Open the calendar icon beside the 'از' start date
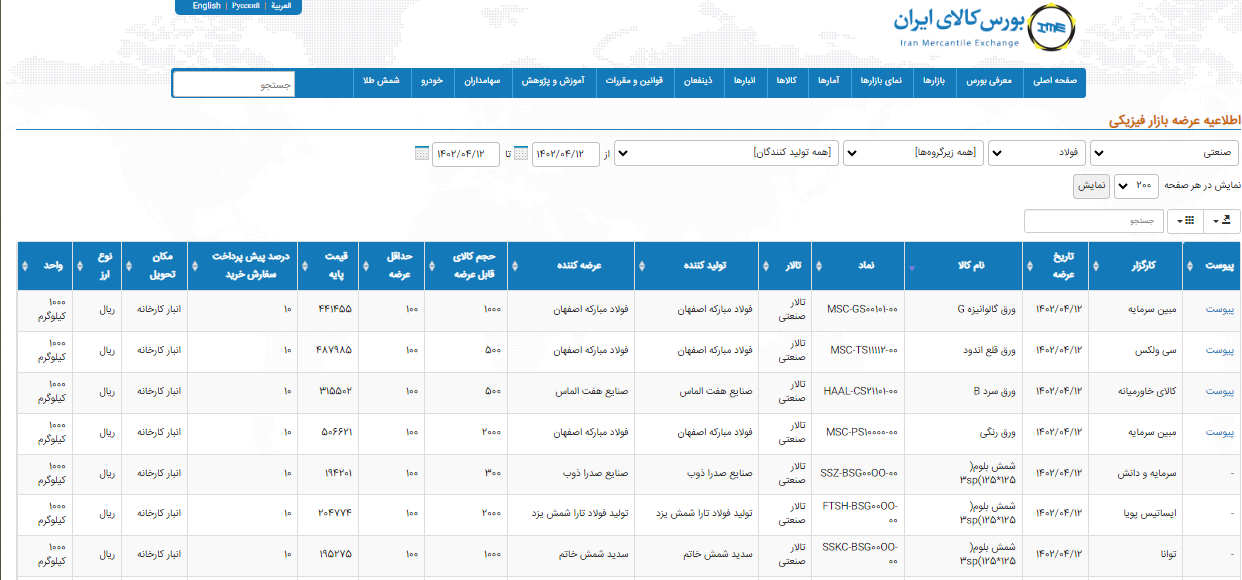 click(521, 154)
